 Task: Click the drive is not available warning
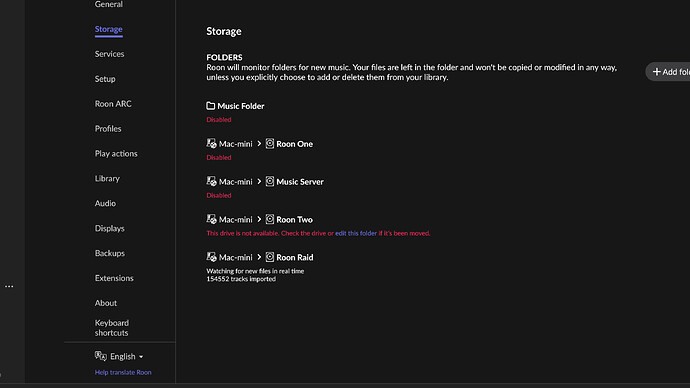(318, 233)
